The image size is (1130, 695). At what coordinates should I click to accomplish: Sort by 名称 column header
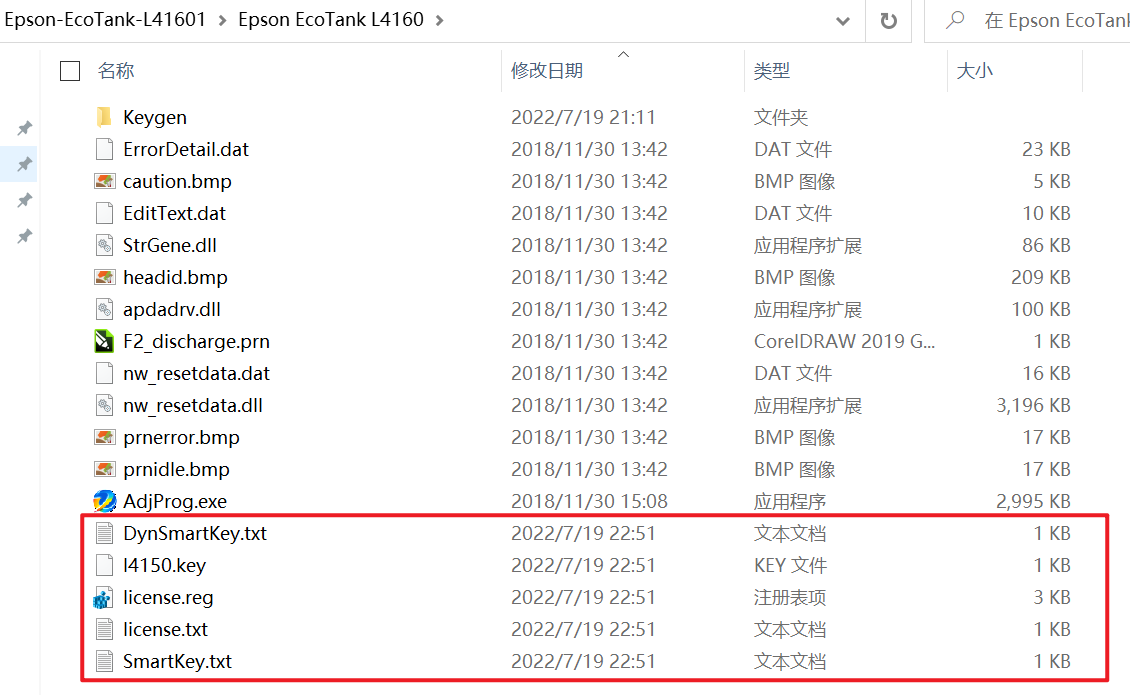pyautogui.click(x=116, y=71)
